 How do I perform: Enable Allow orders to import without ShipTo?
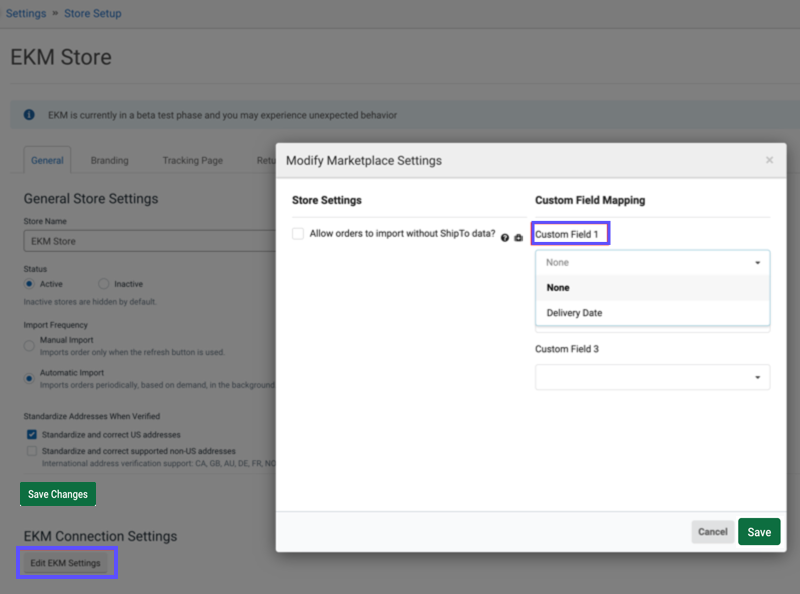coord(298,234)
